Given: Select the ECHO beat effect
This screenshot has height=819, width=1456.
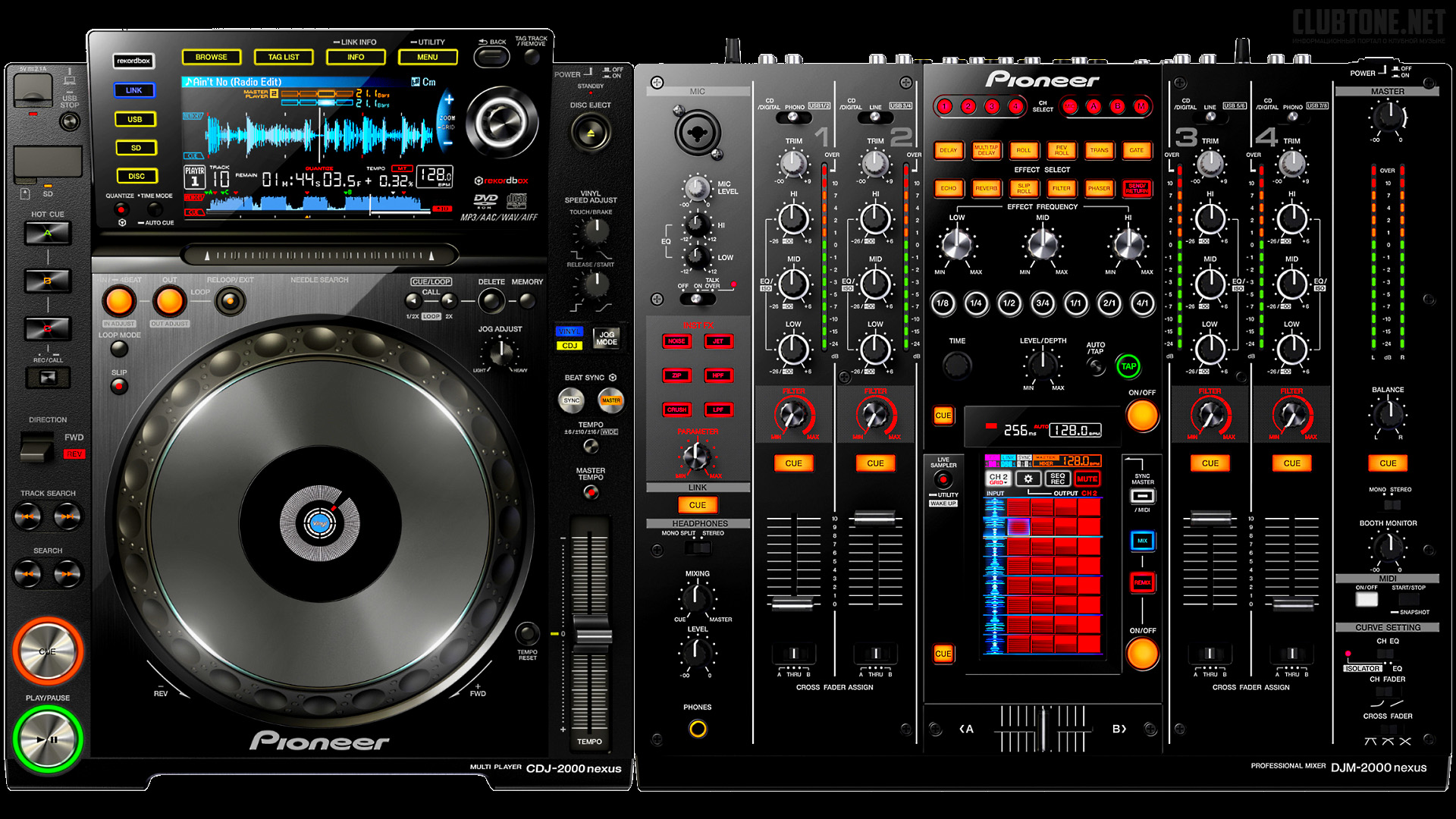Looking at the screenshot, I should 949,188.
